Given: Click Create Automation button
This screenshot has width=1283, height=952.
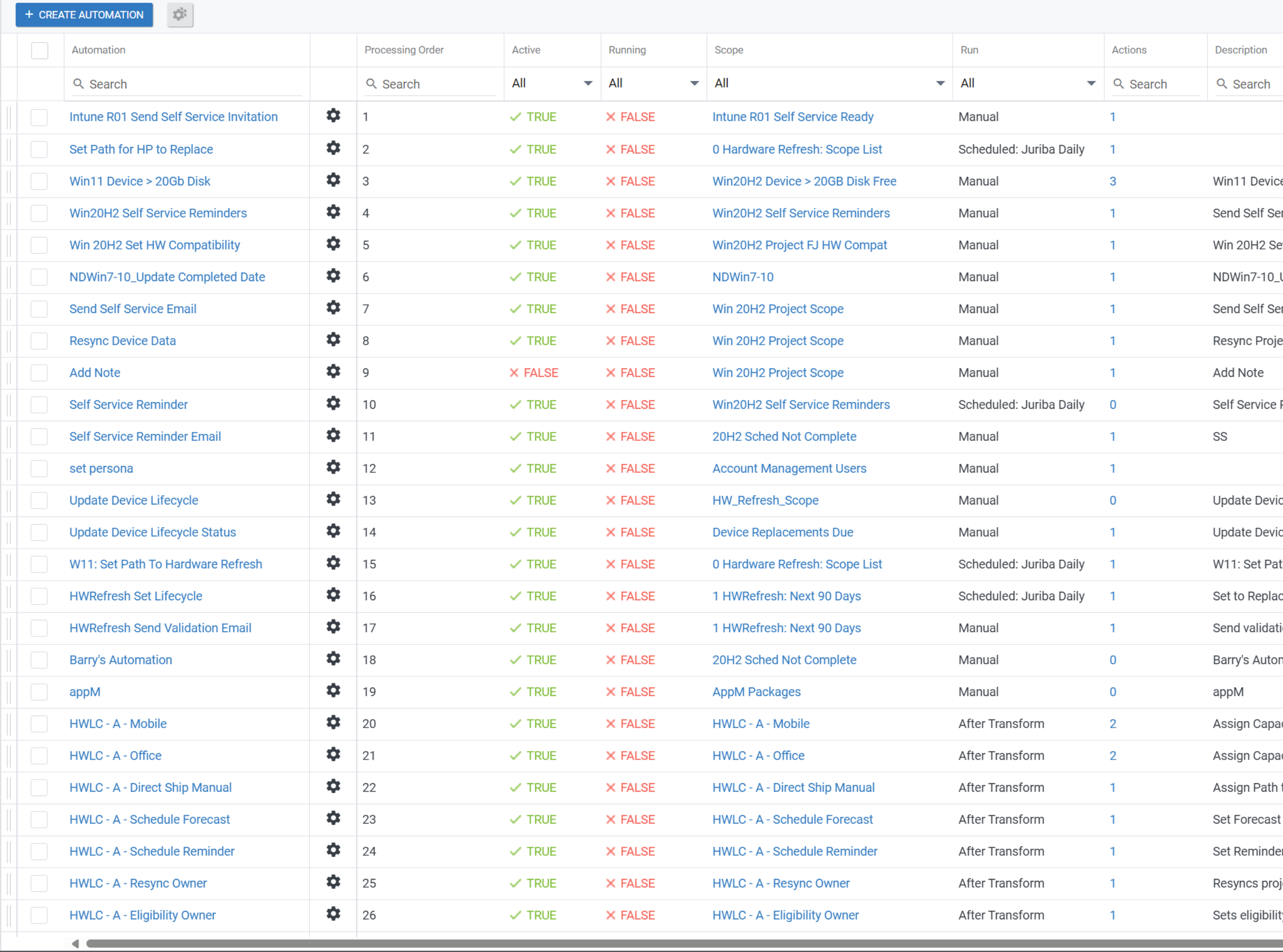Looking at the screenshot, I should pos(84,15).
